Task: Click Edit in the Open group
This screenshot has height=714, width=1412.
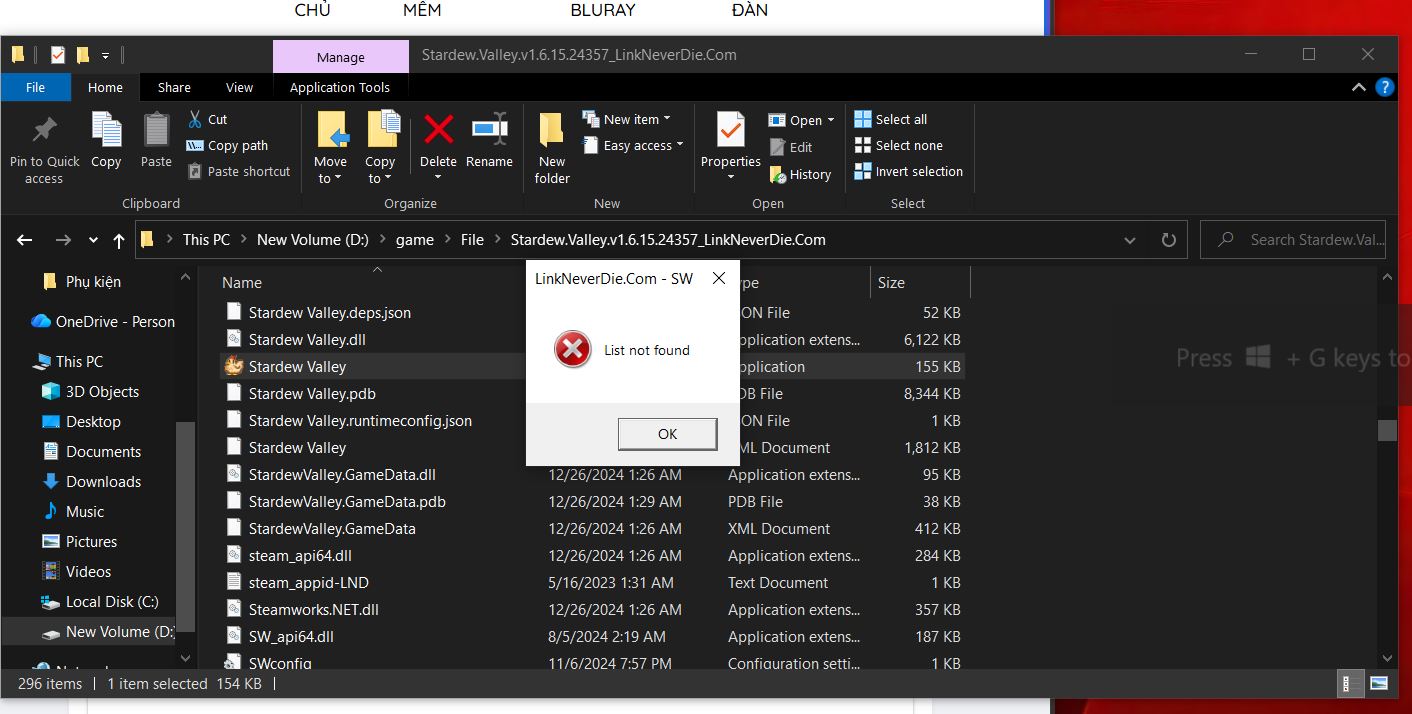Action: click(791, 147)
